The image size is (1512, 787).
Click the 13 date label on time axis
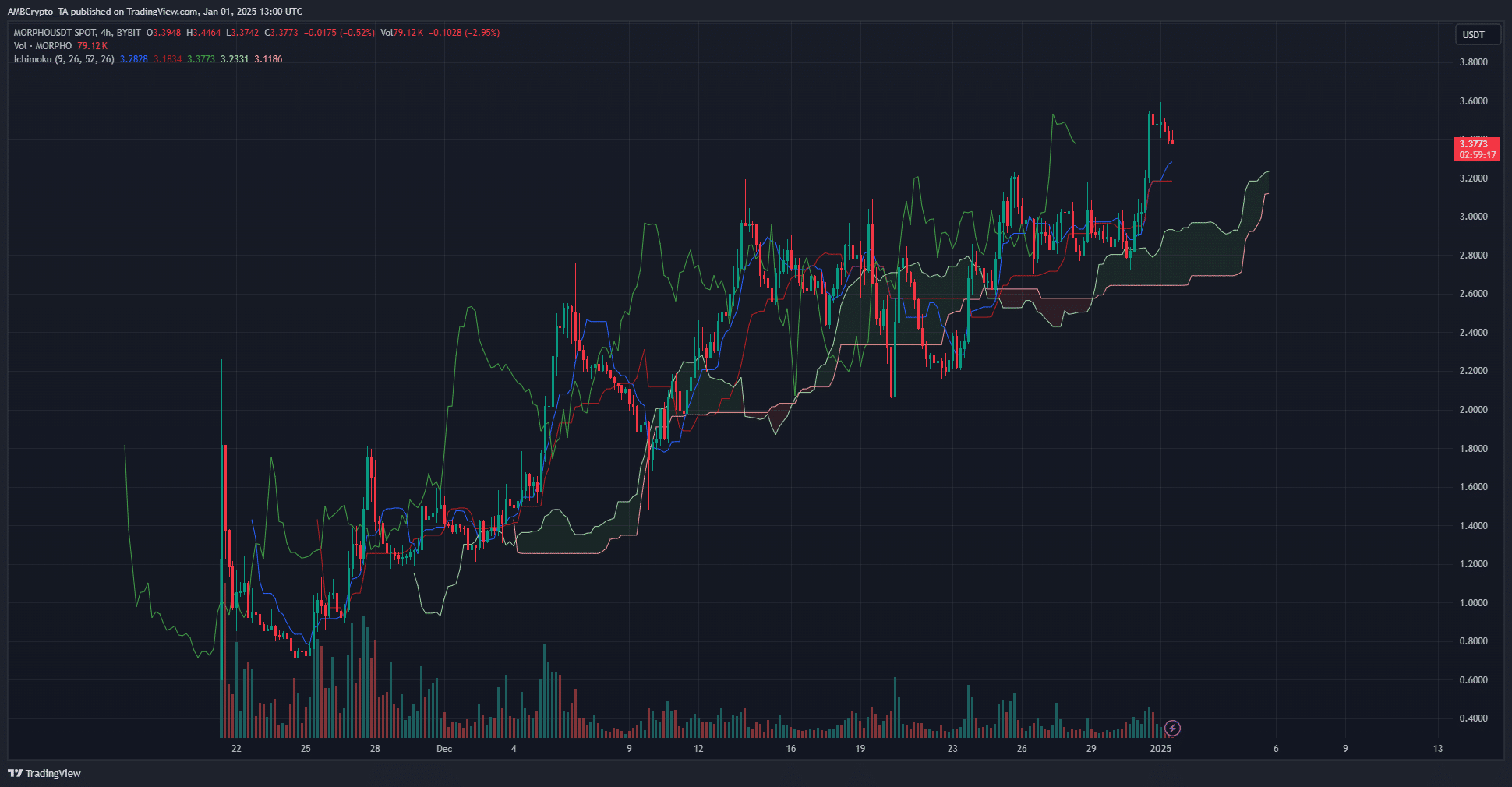[x=1437, y=749]
